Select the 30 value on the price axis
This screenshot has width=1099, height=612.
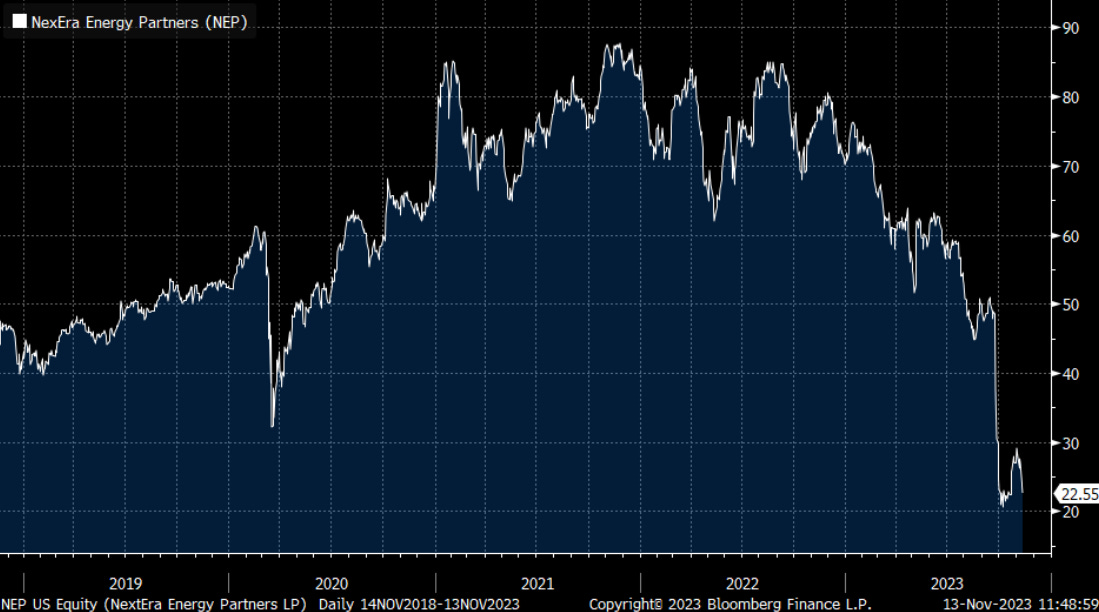click(1071, 444)
